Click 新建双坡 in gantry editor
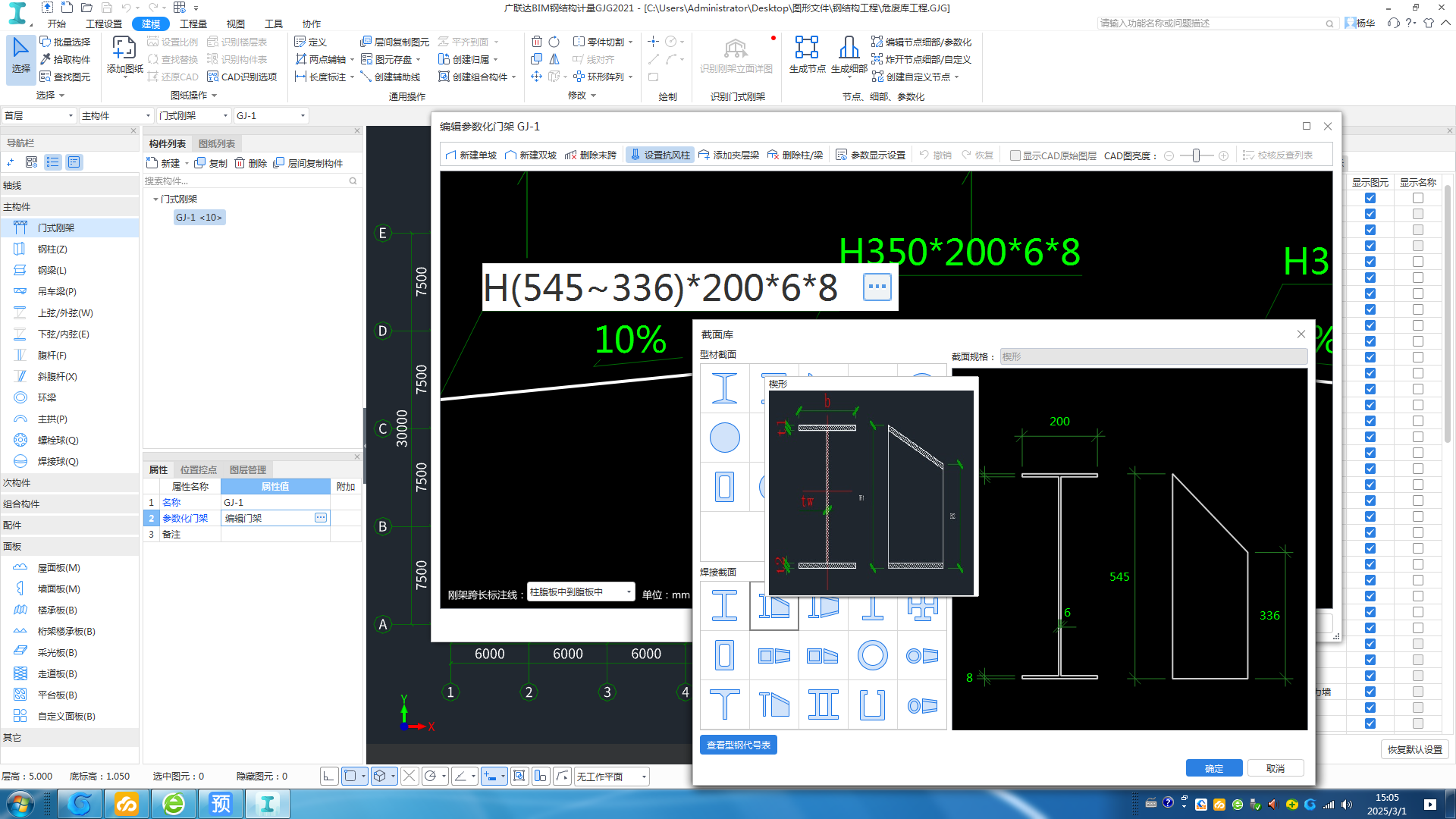This screenshot has height=819, width=1456. point(531,155)
